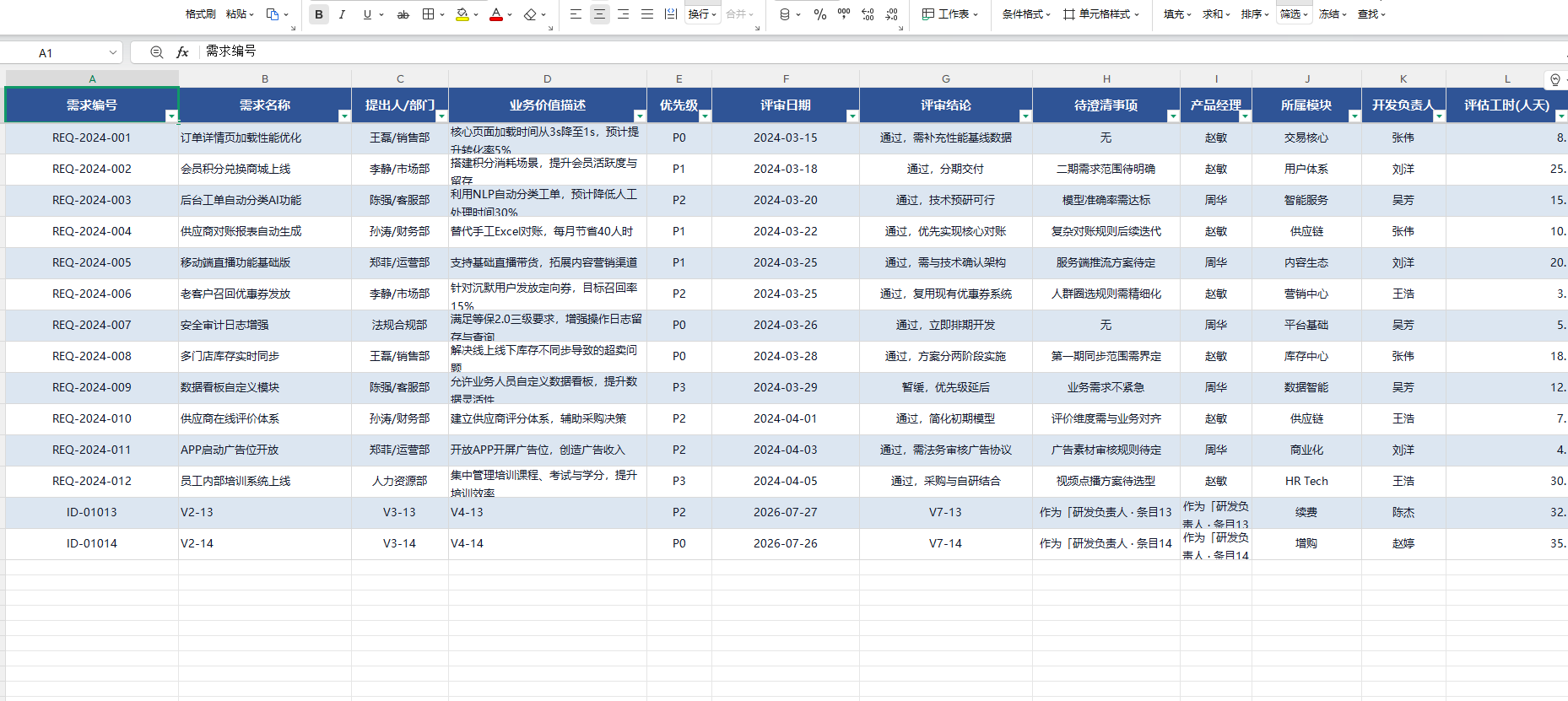This screenshot has height=701, width=1568.
Task: Decrease decimal places
Action: [x=892, y=14]
